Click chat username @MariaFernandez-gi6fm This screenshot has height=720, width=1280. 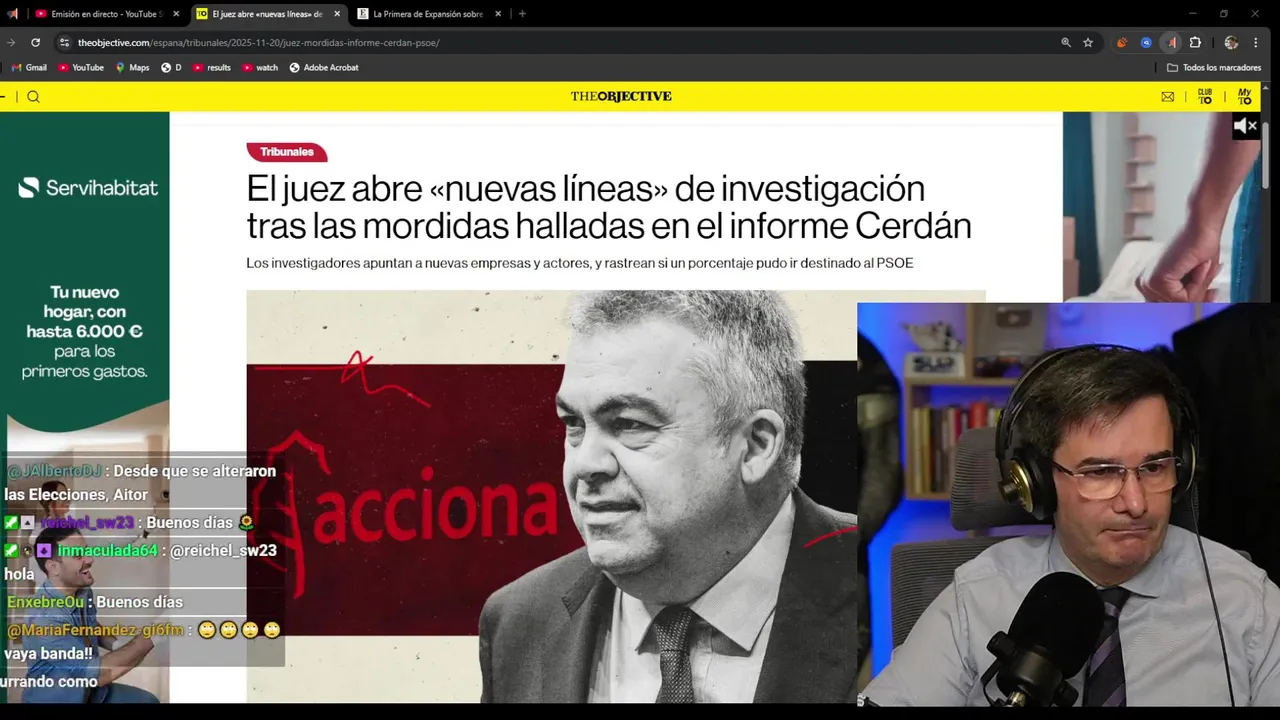tap(95, 630)
